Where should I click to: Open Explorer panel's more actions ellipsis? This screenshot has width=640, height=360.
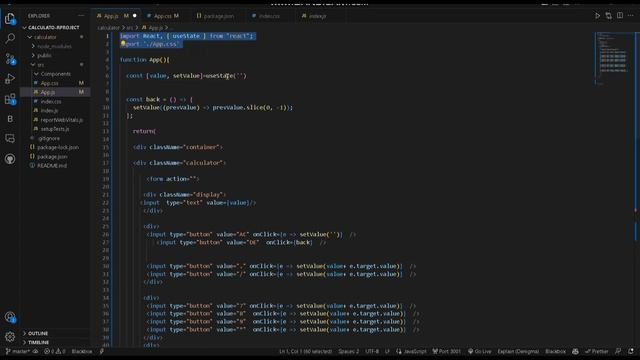[x=81, y=16]
